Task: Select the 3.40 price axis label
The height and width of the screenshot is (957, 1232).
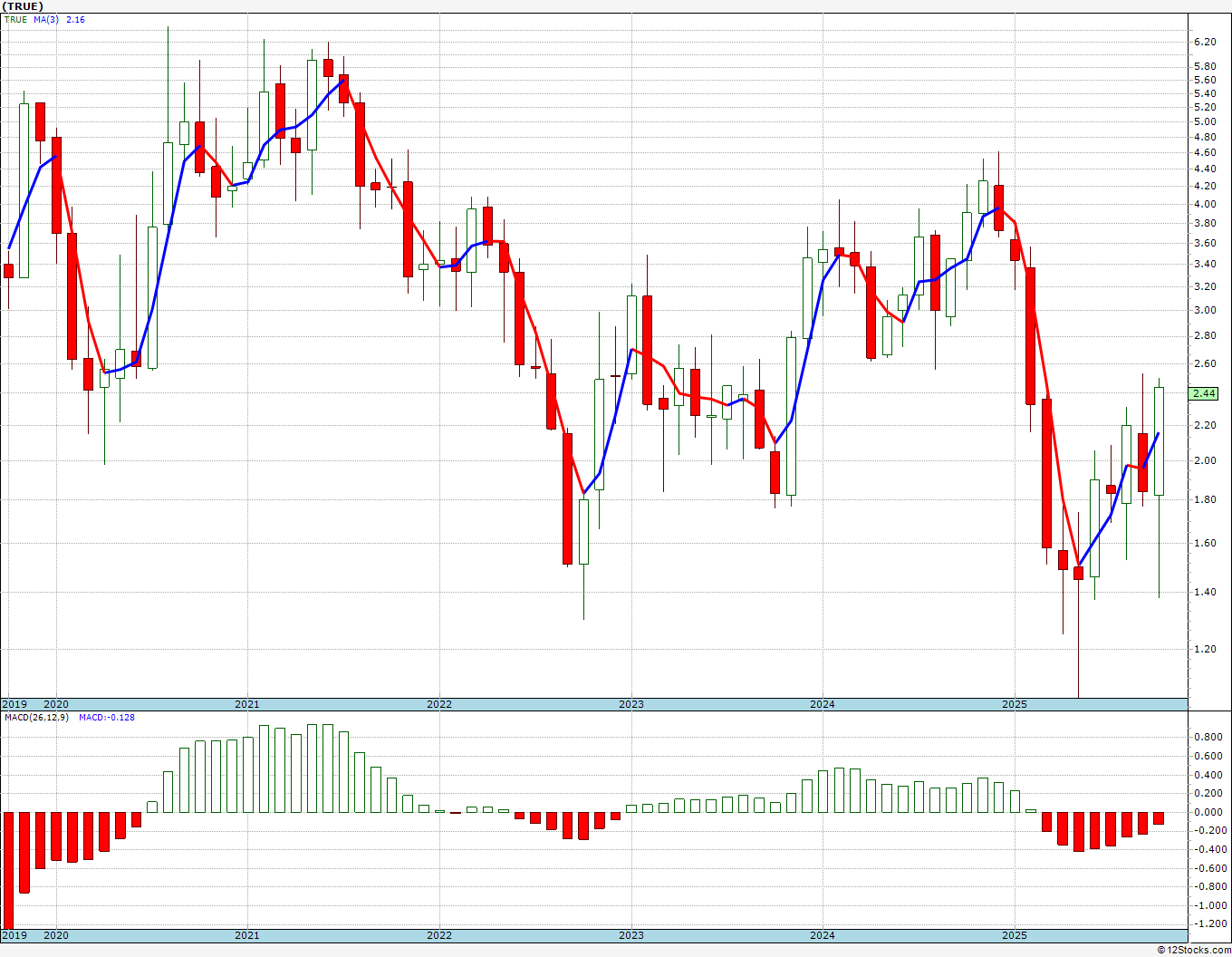Action: click(1205, 264)
